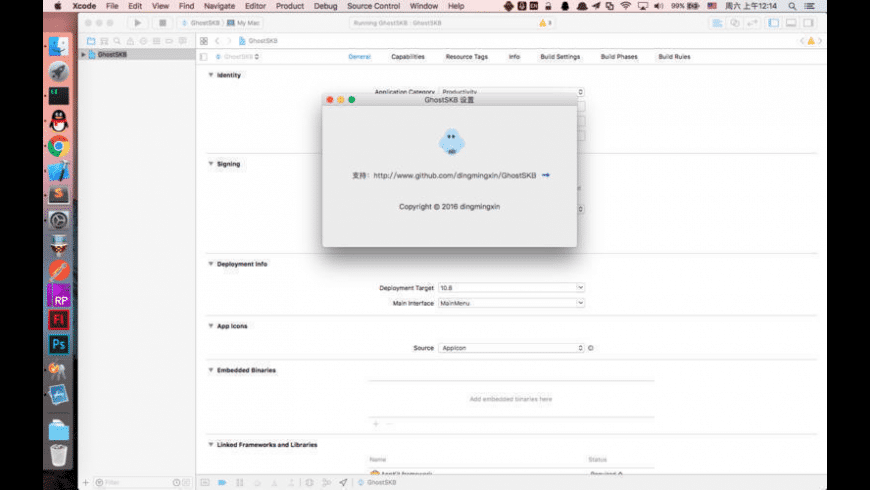The width and height of the screenshot is (870, 490).
Task: Open the GhostSKB target selector popup
Action: [x=237, y=57]
